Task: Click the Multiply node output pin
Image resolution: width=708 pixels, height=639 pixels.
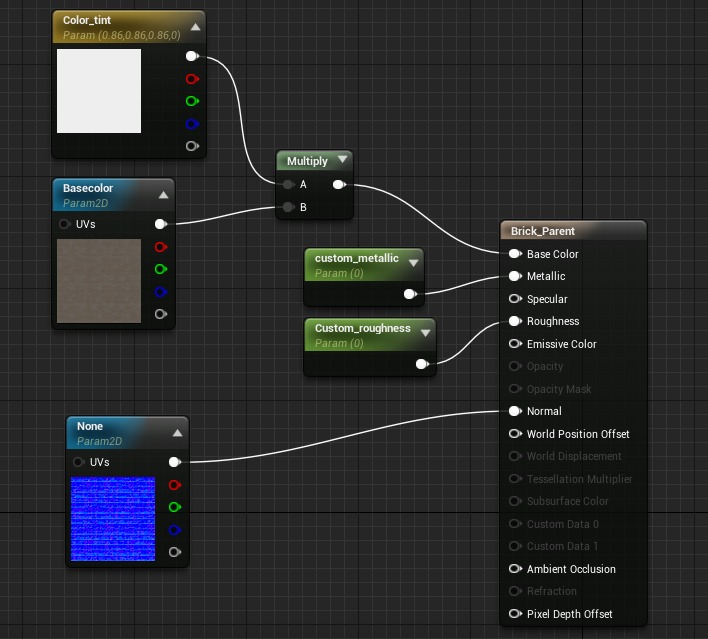Action: point(338,185)
